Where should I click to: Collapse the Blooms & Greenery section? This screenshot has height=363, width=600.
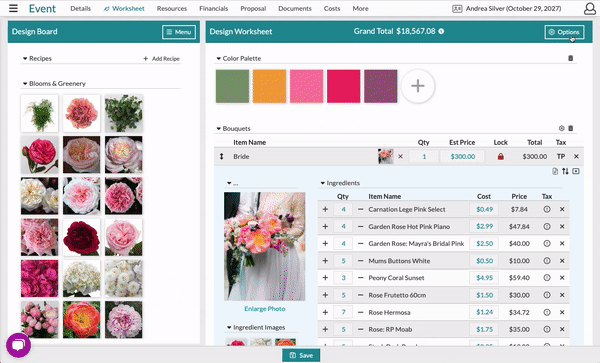pos(25,83)
